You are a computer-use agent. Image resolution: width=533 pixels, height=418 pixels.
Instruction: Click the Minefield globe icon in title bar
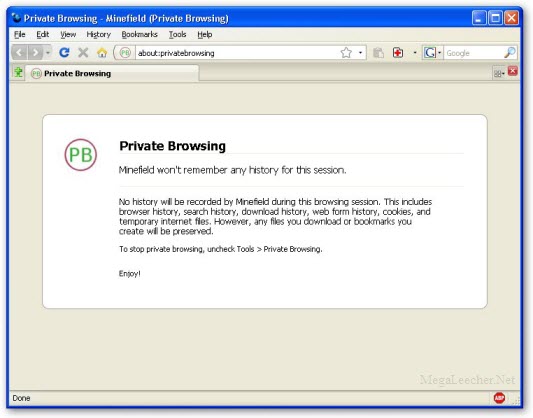point(16,17)
